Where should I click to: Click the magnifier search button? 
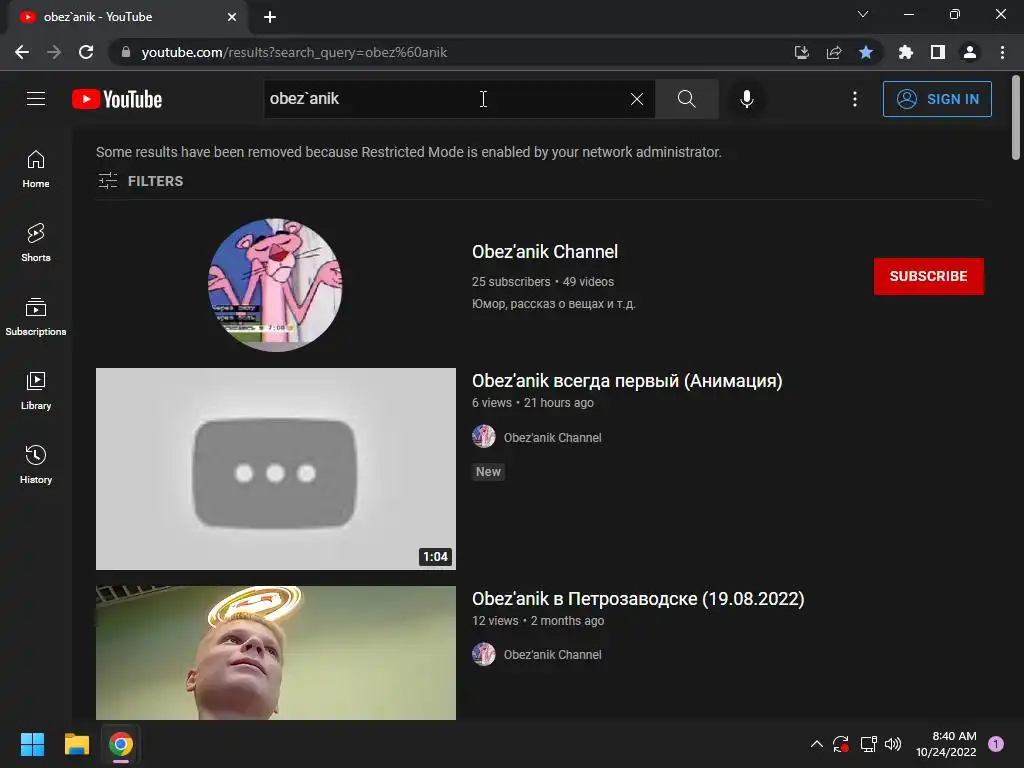click(x=686, y=99)
